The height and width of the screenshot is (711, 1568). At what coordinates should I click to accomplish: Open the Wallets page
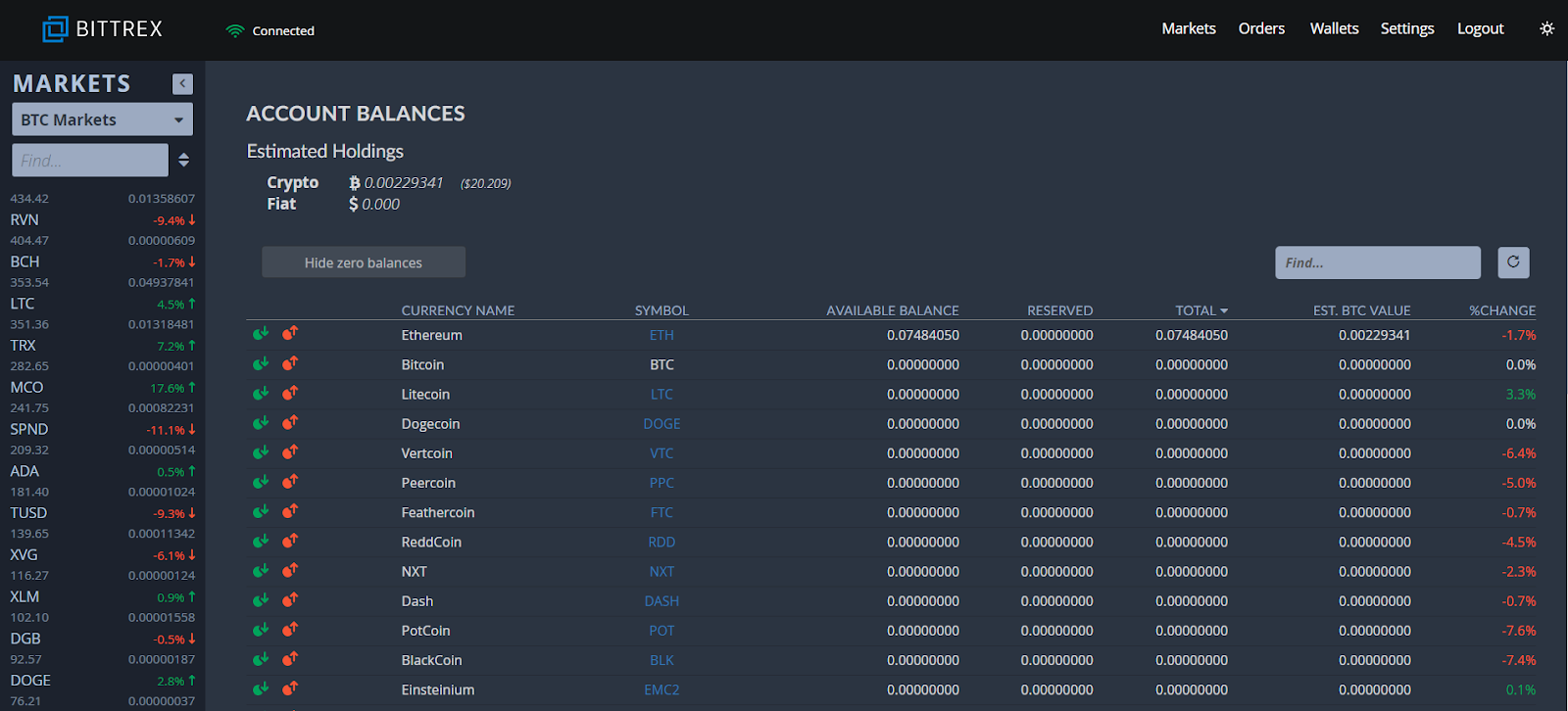(1334, 28)
